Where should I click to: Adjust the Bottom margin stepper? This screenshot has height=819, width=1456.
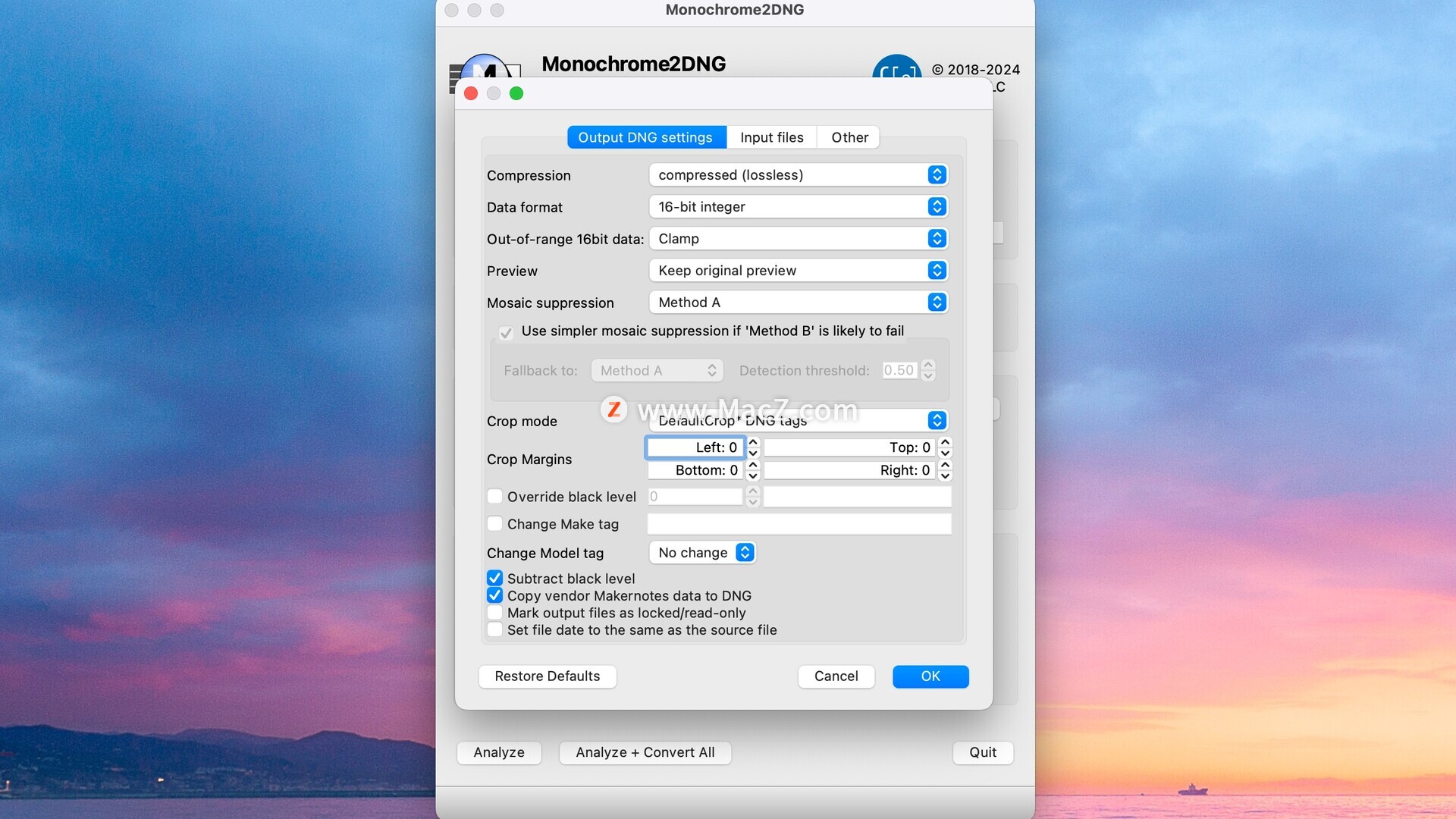point(753,470)
